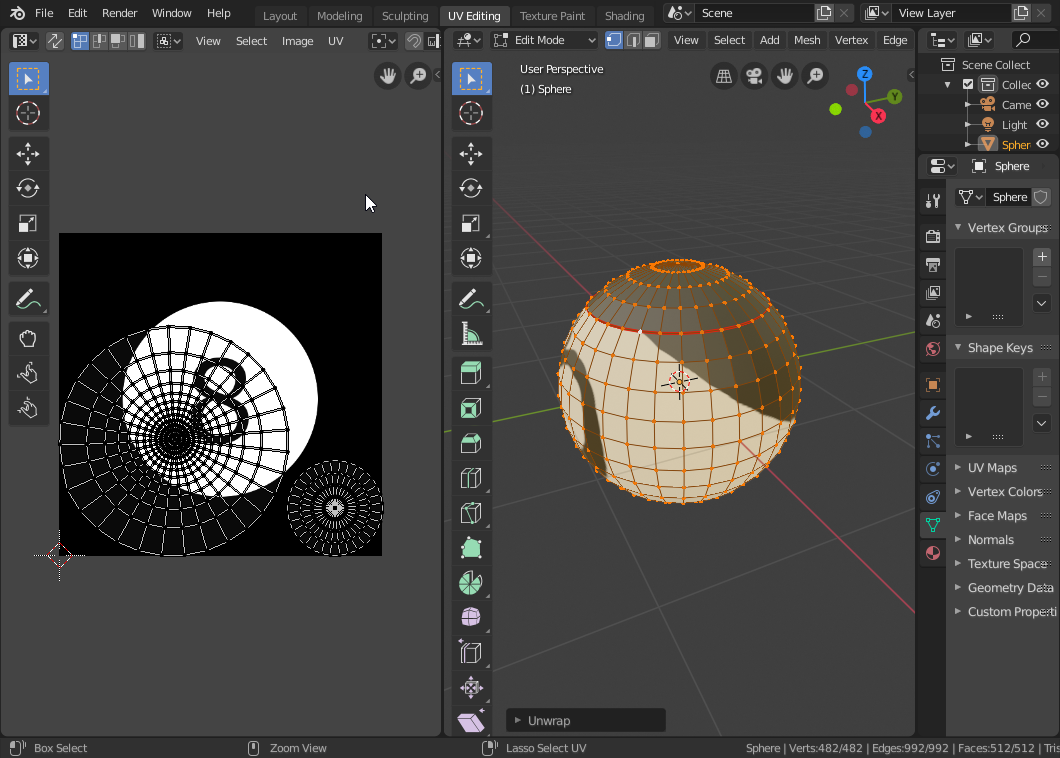Hide the Camera object with eye icon
The image size is (1060, 758).
tap(1043, 104)
